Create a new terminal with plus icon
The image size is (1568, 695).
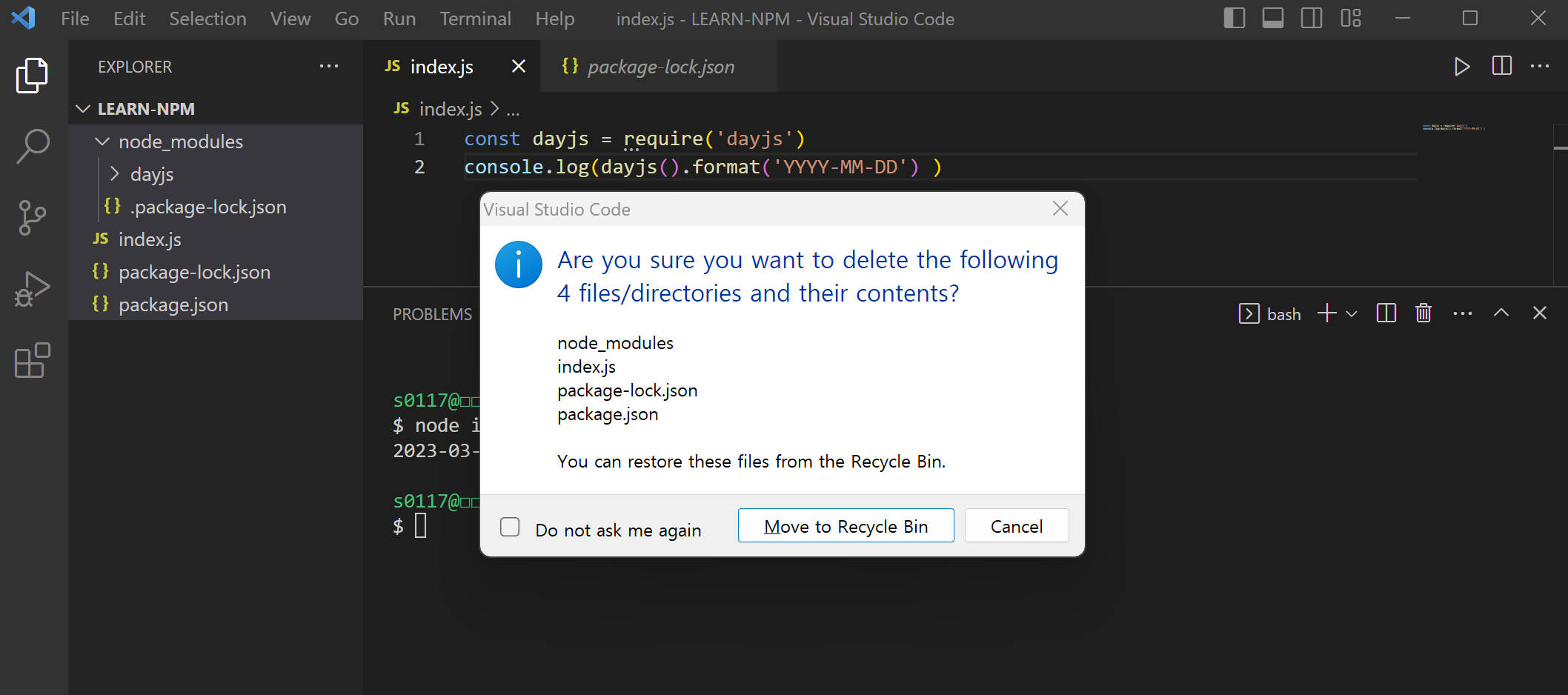(x=1326, y=313)
